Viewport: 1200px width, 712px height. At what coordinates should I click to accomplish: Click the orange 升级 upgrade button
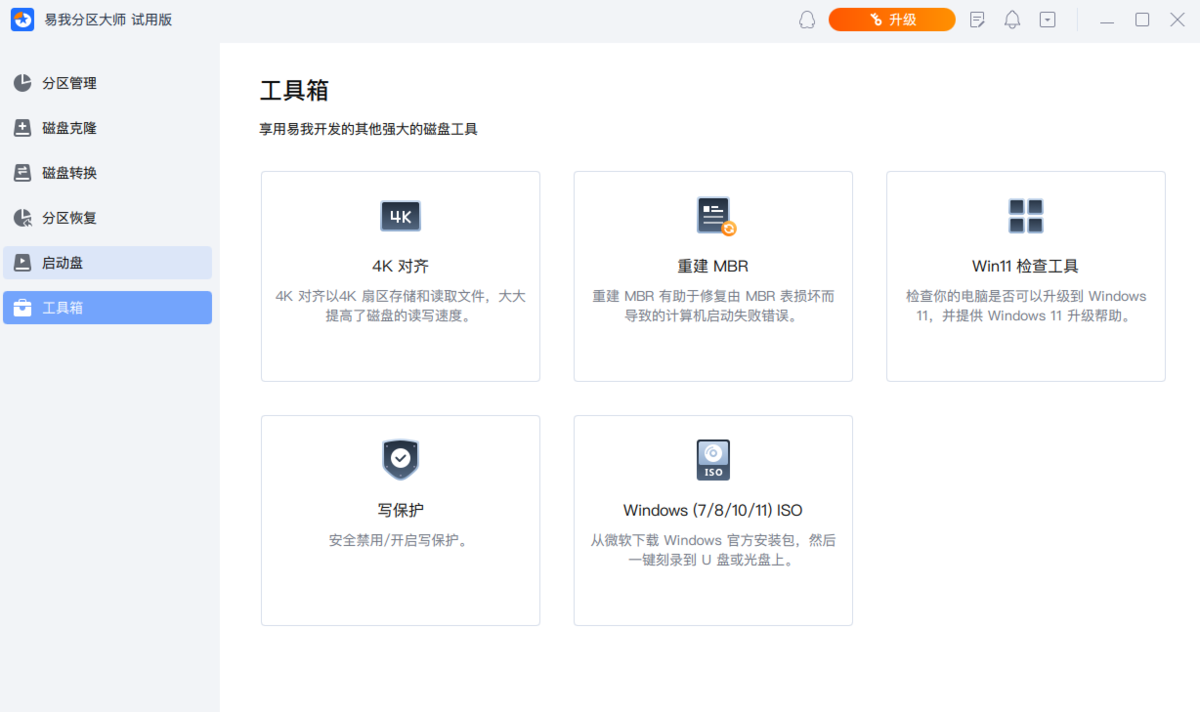(892, 19)
